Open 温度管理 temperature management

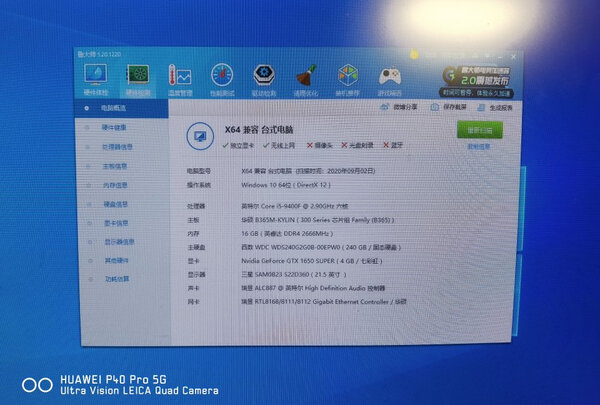click(x=180, y=80)
